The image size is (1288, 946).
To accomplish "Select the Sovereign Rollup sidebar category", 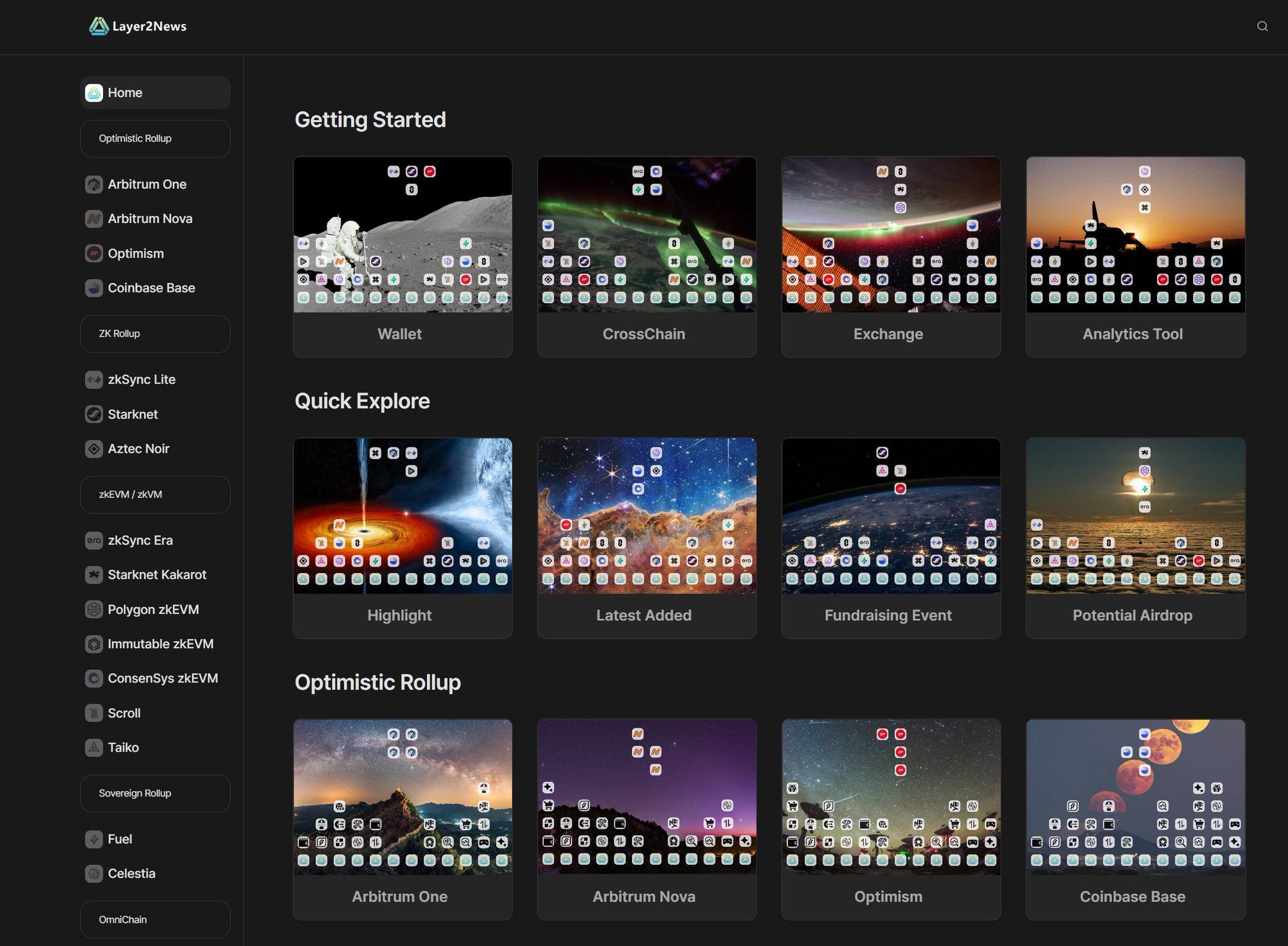I will [155, 794].
